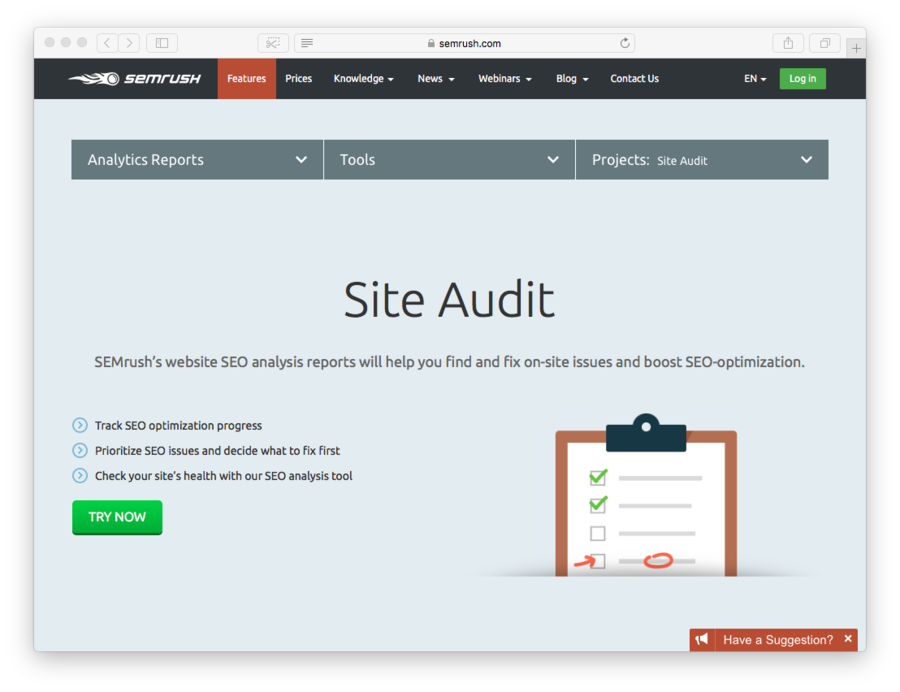Toggle the Safari sidebar icon

click(x=162, y=43)
